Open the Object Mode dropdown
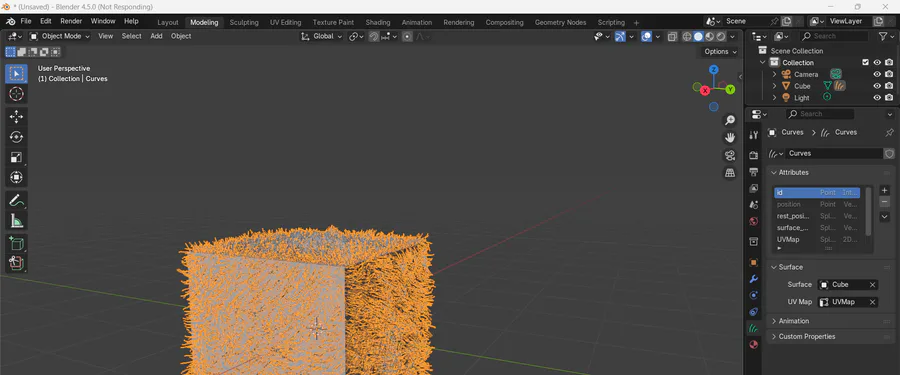 pos(60,36)
